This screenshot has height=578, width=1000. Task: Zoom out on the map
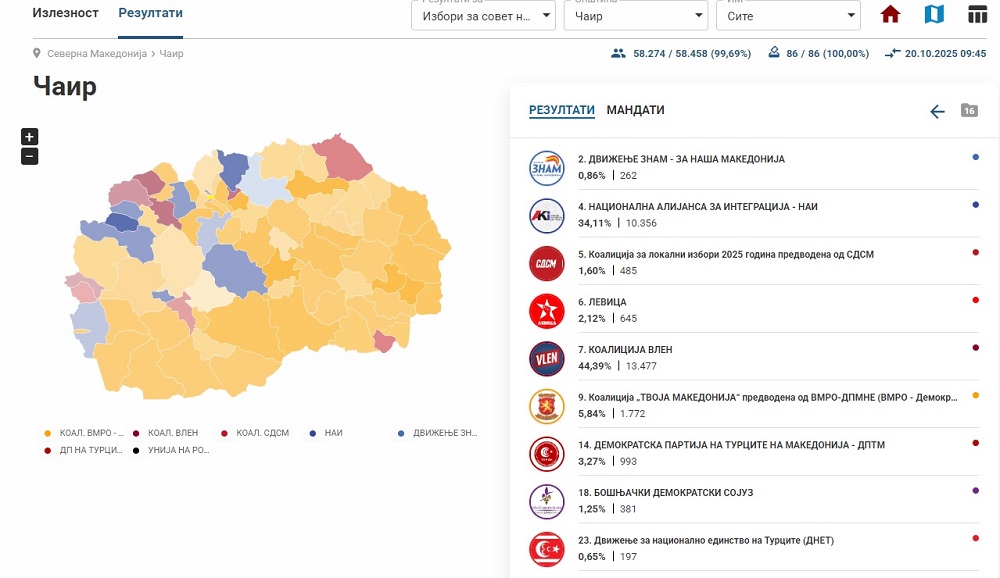[30, 156]
